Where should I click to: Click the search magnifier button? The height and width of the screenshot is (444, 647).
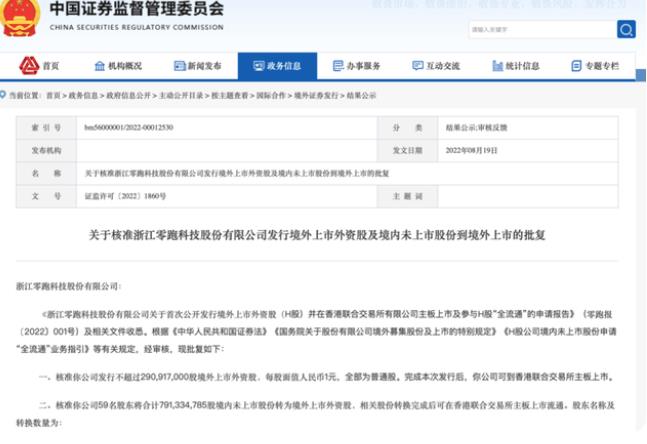tap(626, 29)
